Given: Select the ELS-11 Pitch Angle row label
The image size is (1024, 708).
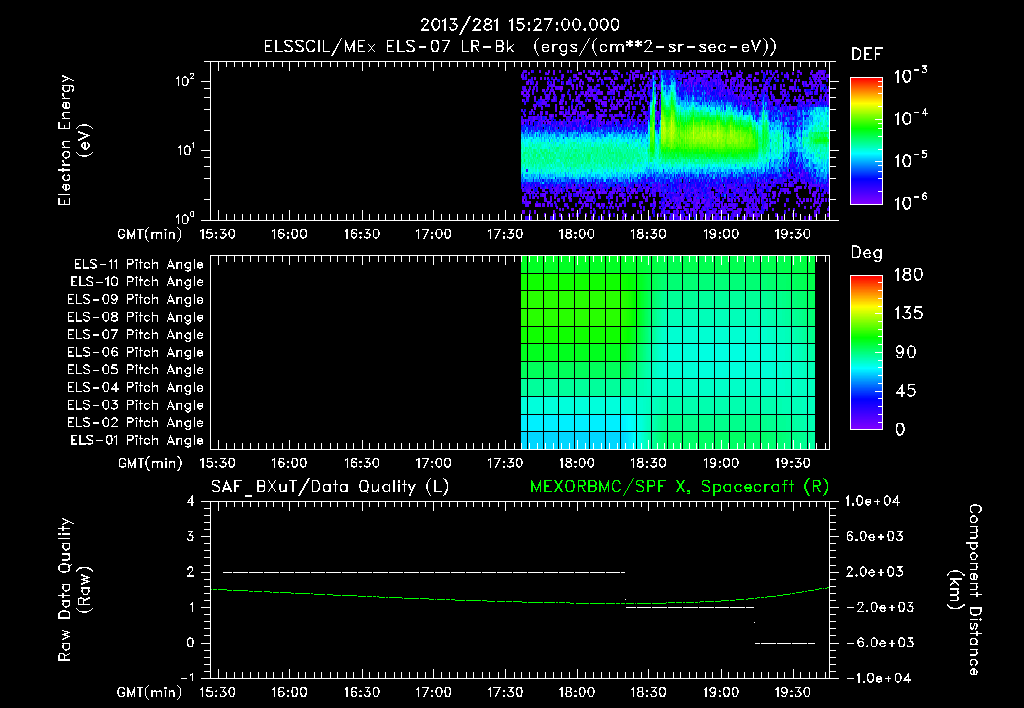Looking at the screenshot, I should tap(138, 265).
